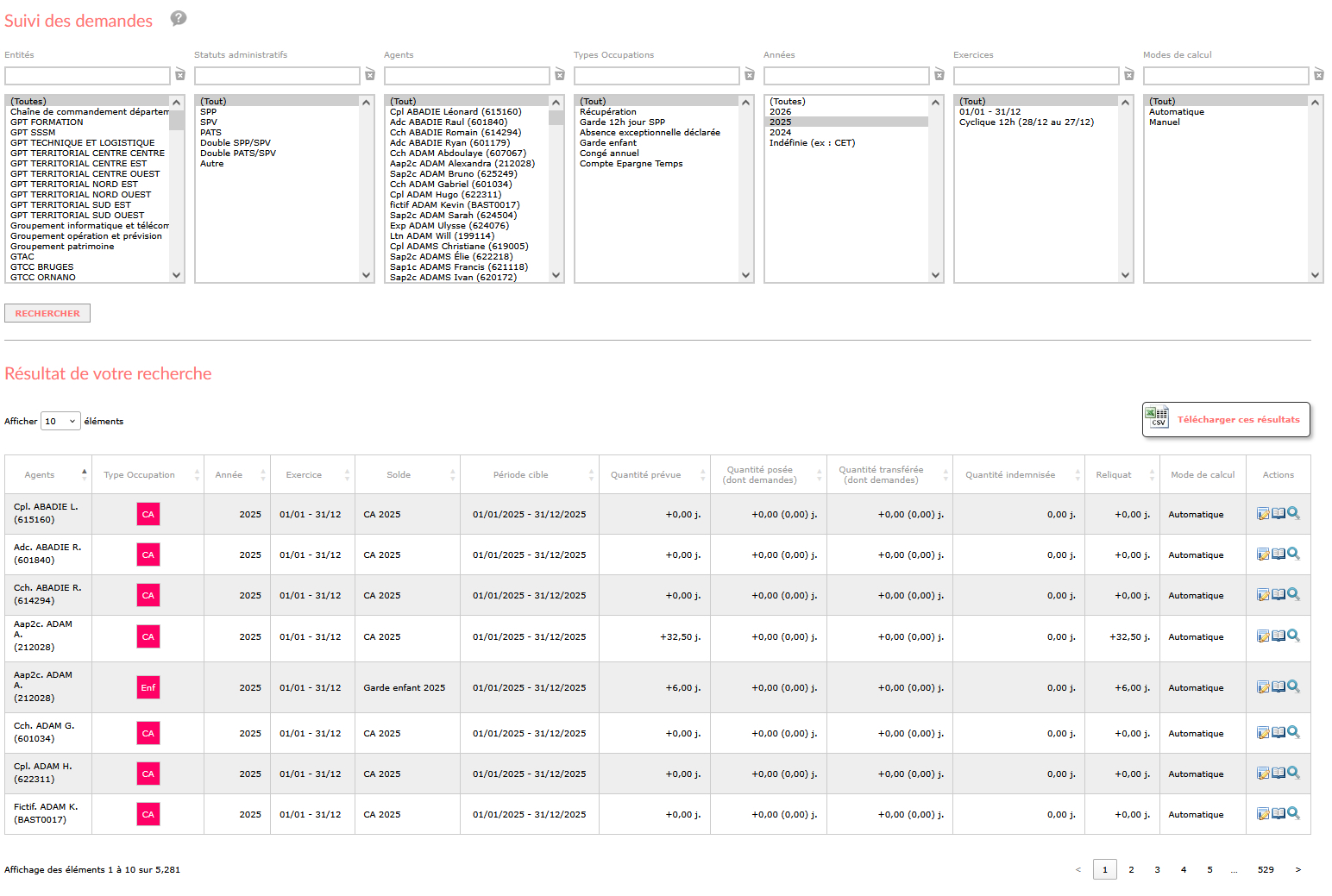Sort results by Période cible column
This screenshot has height=896, width=1332.
pos(530,474)
